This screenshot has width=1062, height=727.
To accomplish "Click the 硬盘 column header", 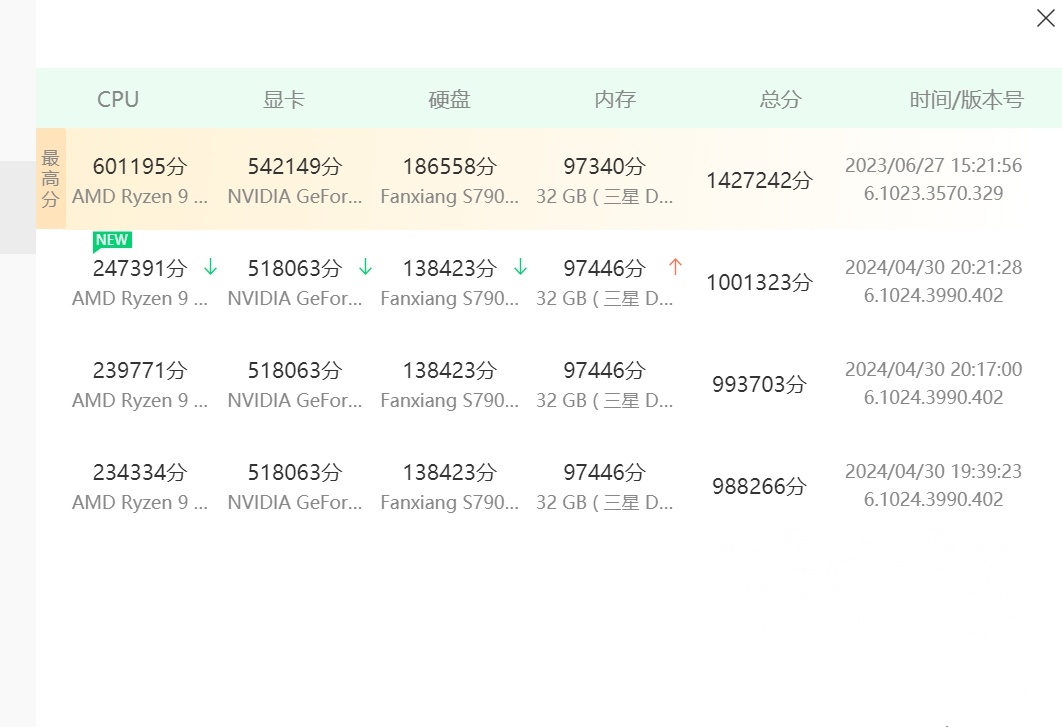I will 448,99.
